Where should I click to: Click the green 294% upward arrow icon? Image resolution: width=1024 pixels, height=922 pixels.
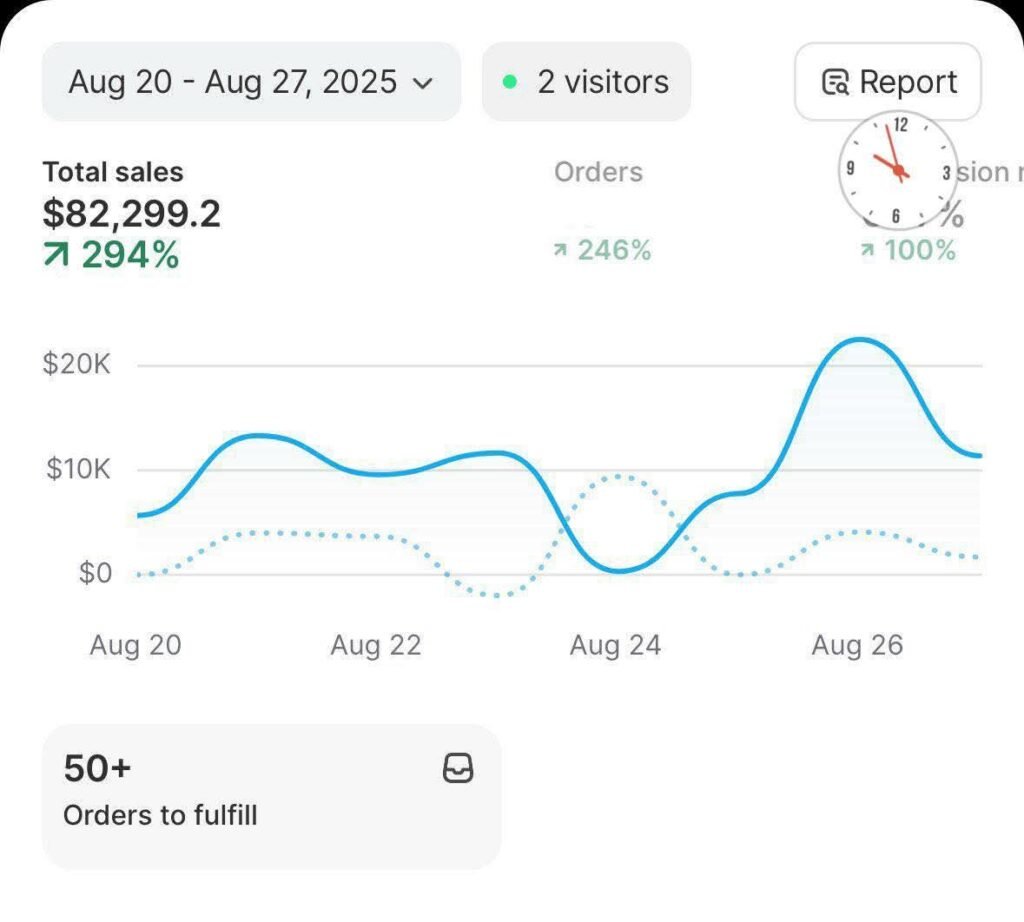point(57,255)
